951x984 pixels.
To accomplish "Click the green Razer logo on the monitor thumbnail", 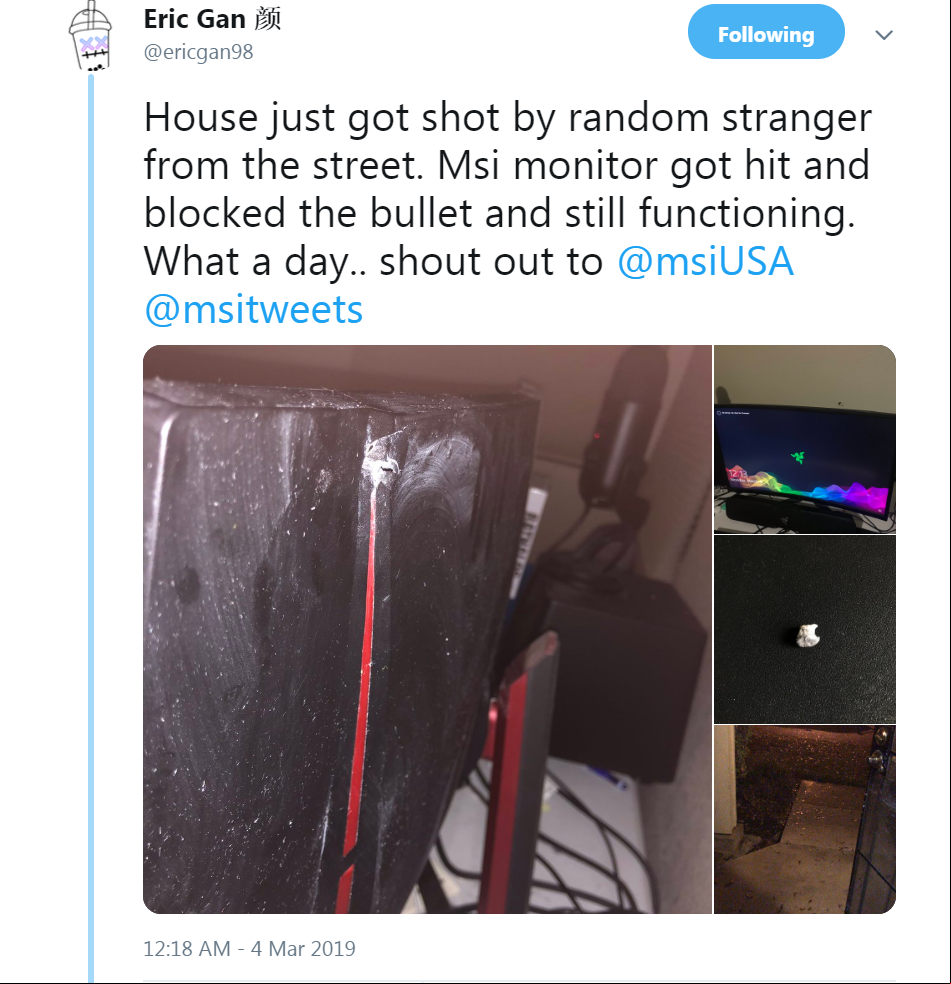I will (x=799, y=456).
